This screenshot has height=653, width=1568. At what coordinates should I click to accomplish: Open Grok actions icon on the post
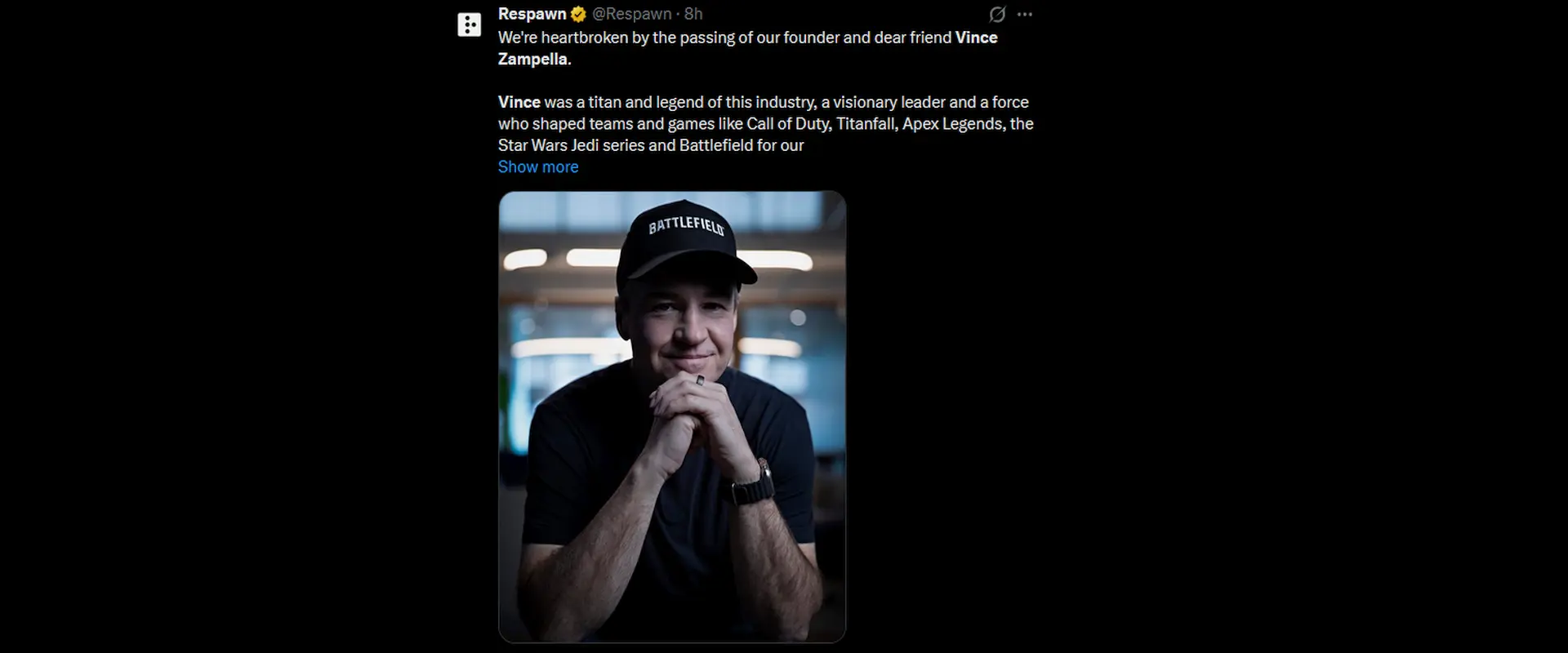tap(997, 15)
